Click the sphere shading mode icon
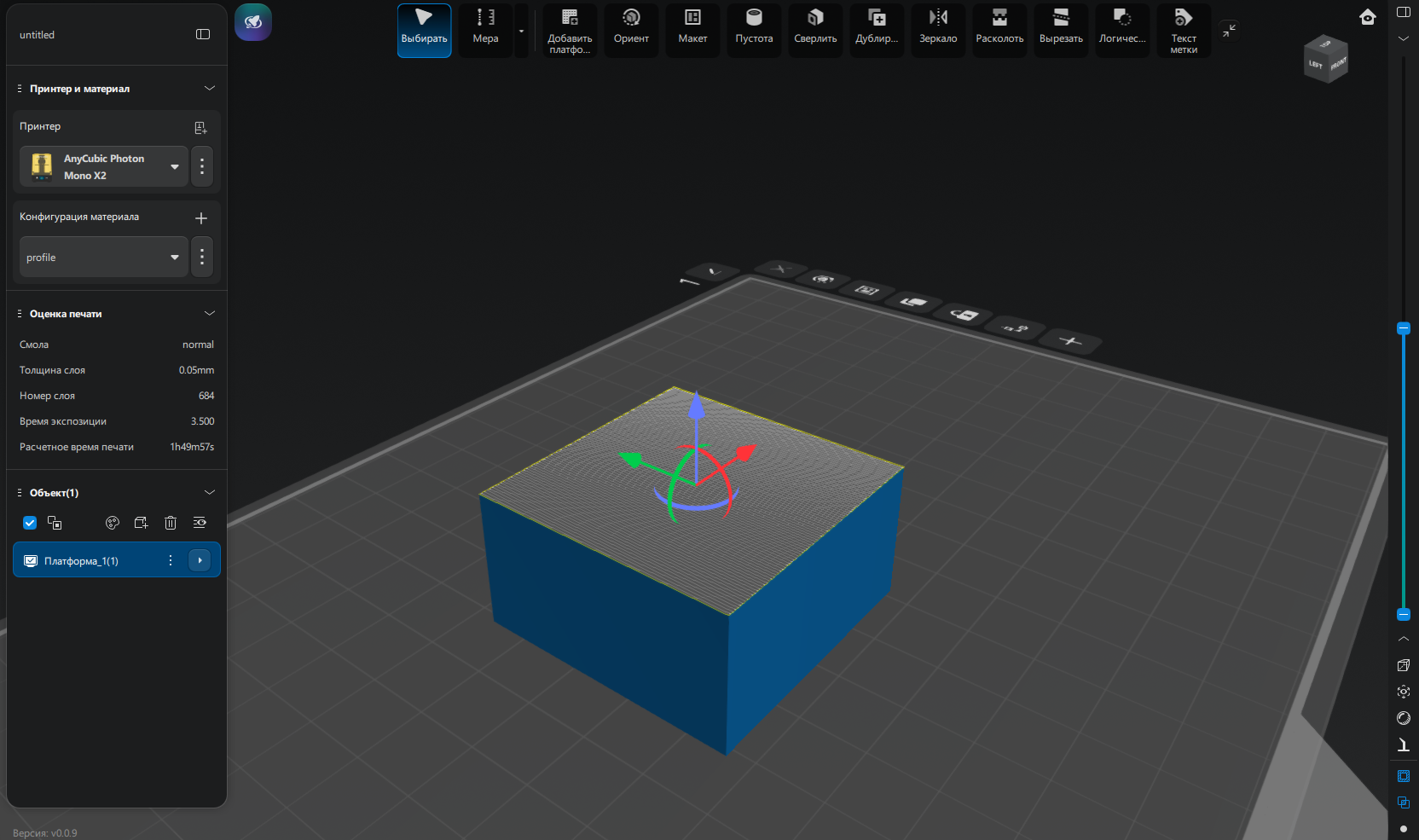The width and height of the screenshot is (1419, 840). [x=1404, y=718]
